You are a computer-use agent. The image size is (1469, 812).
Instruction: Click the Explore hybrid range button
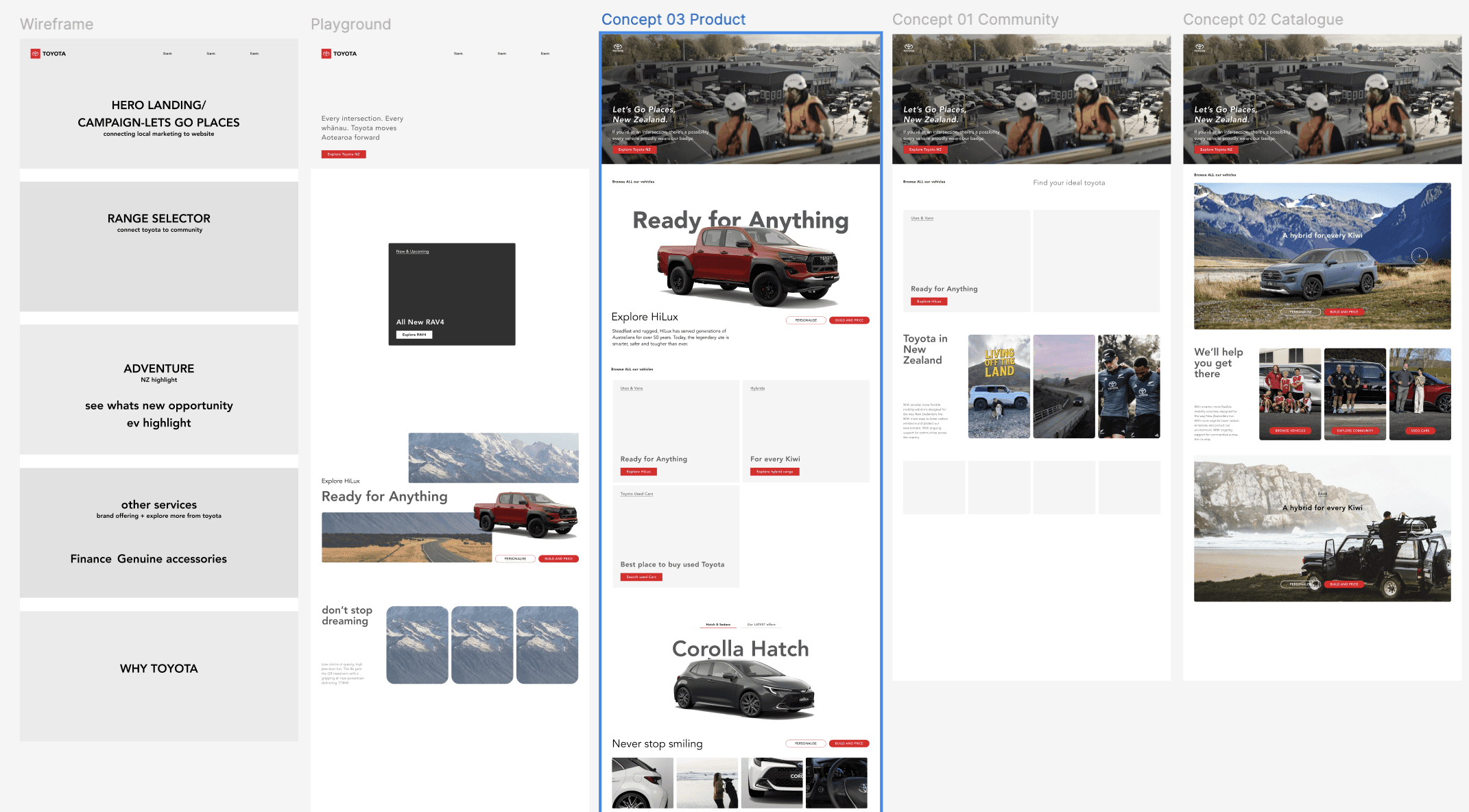774,472
